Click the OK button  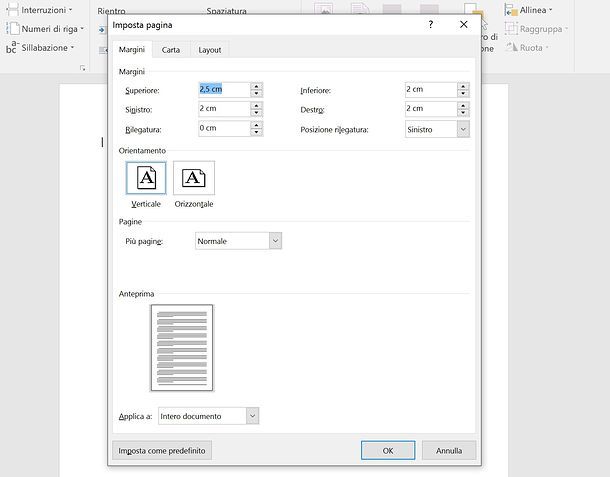(x=387, y=451)
